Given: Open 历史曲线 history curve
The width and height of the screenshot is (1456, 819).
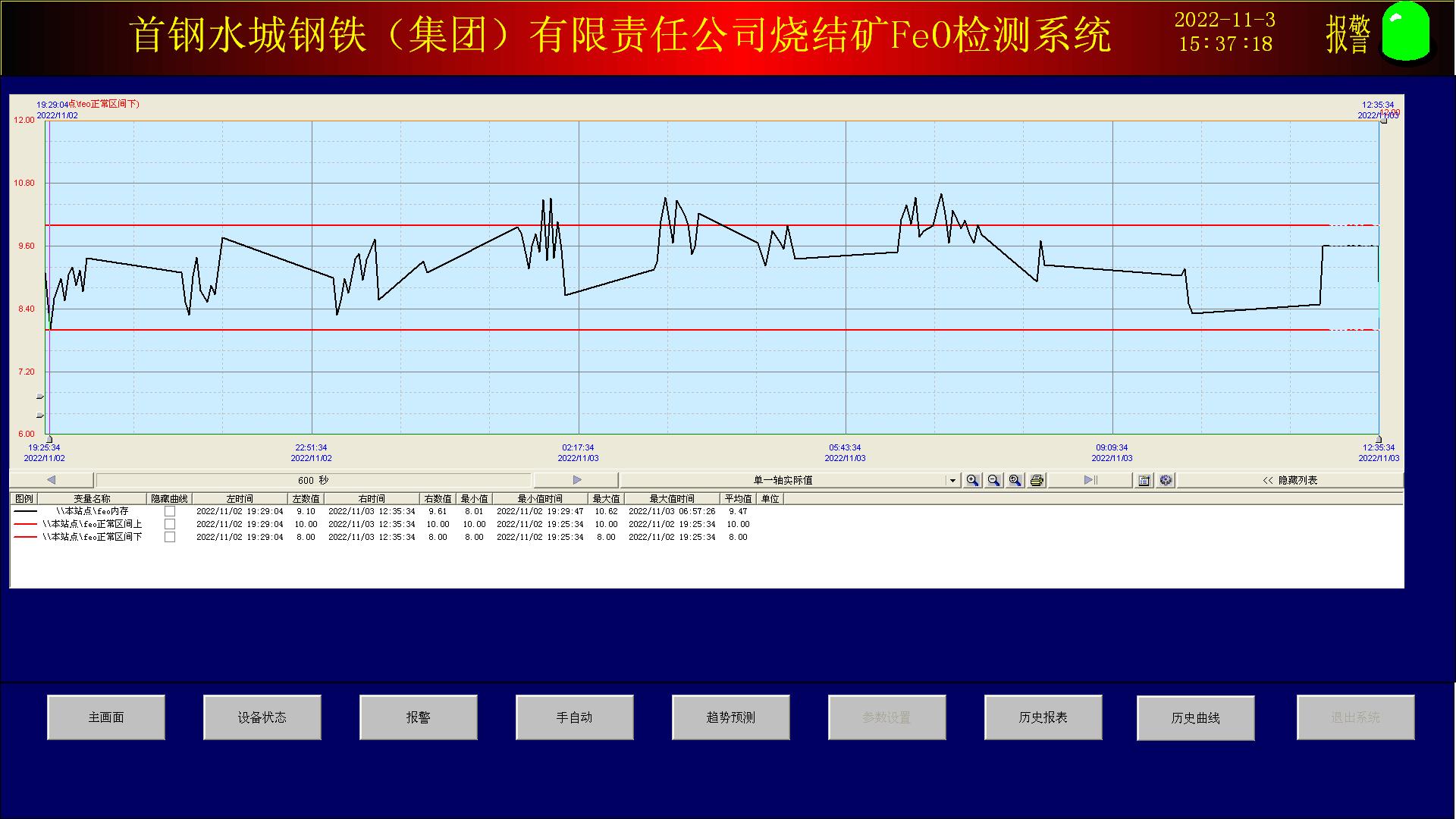Looking at the screenshot, I should point(1196,718).
